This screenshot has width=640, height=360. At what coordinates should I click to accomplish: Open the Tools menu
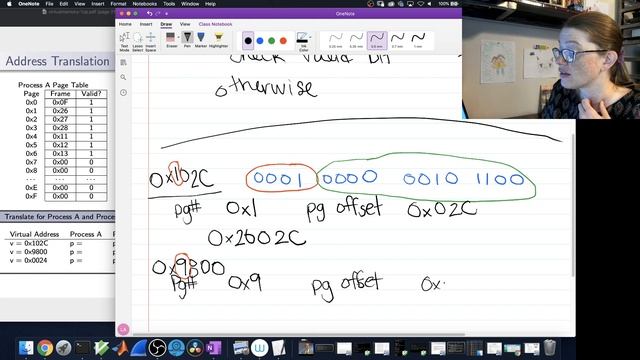[x=169, y=4]
